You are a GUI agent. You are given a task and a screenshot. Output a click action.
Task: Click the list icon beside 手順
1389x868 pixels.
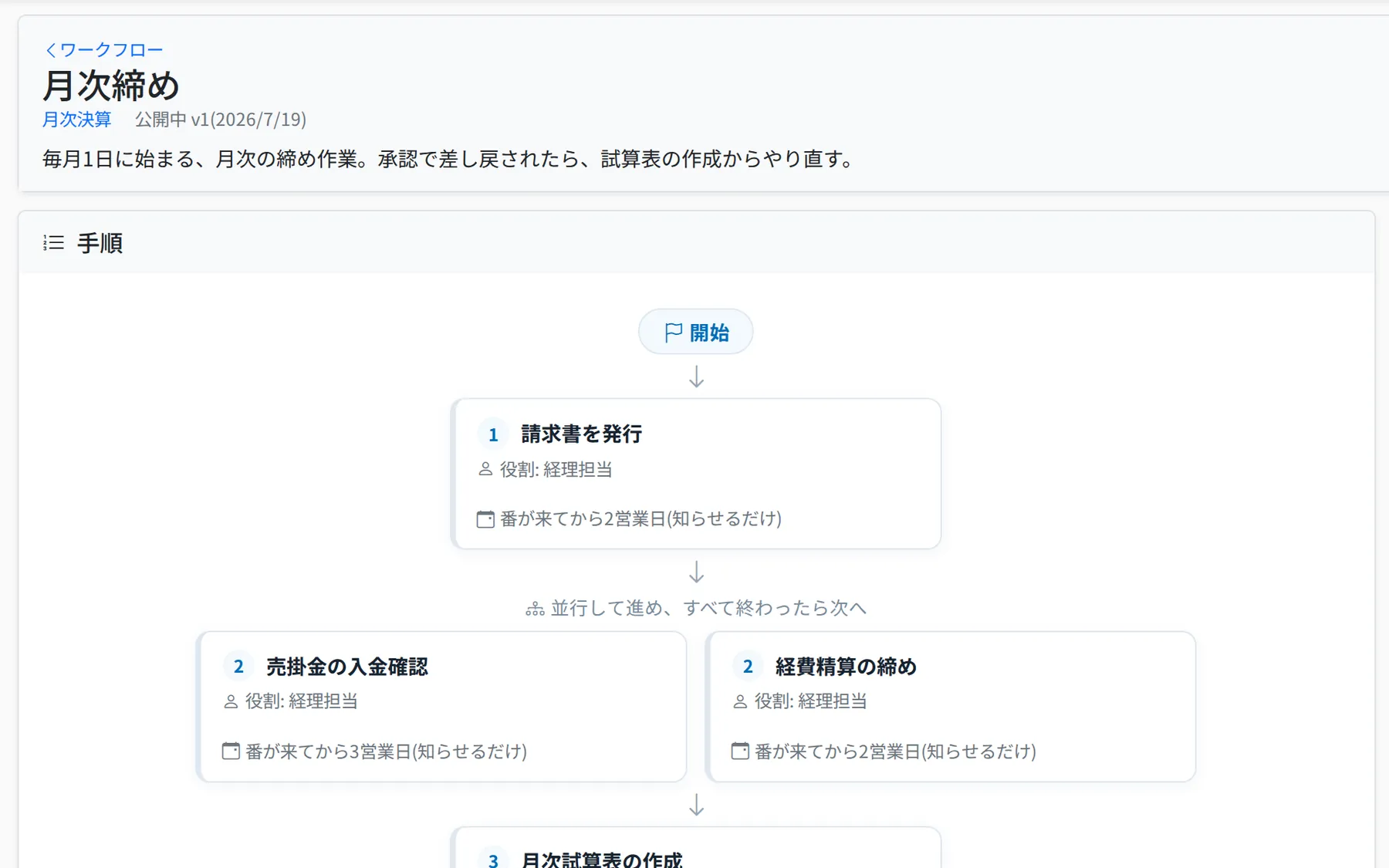point(53,243)
